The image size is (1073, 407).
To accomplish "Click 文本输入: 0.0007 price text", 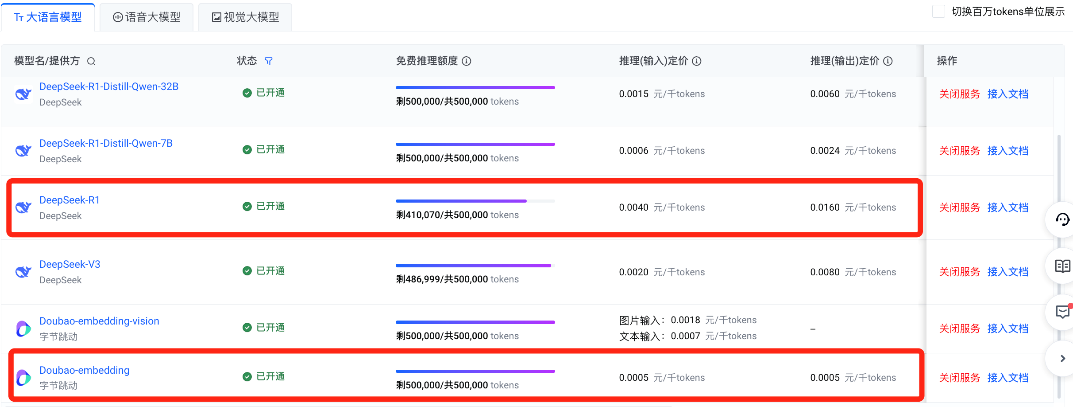I will pyautogui.click(x=688, y=336).
